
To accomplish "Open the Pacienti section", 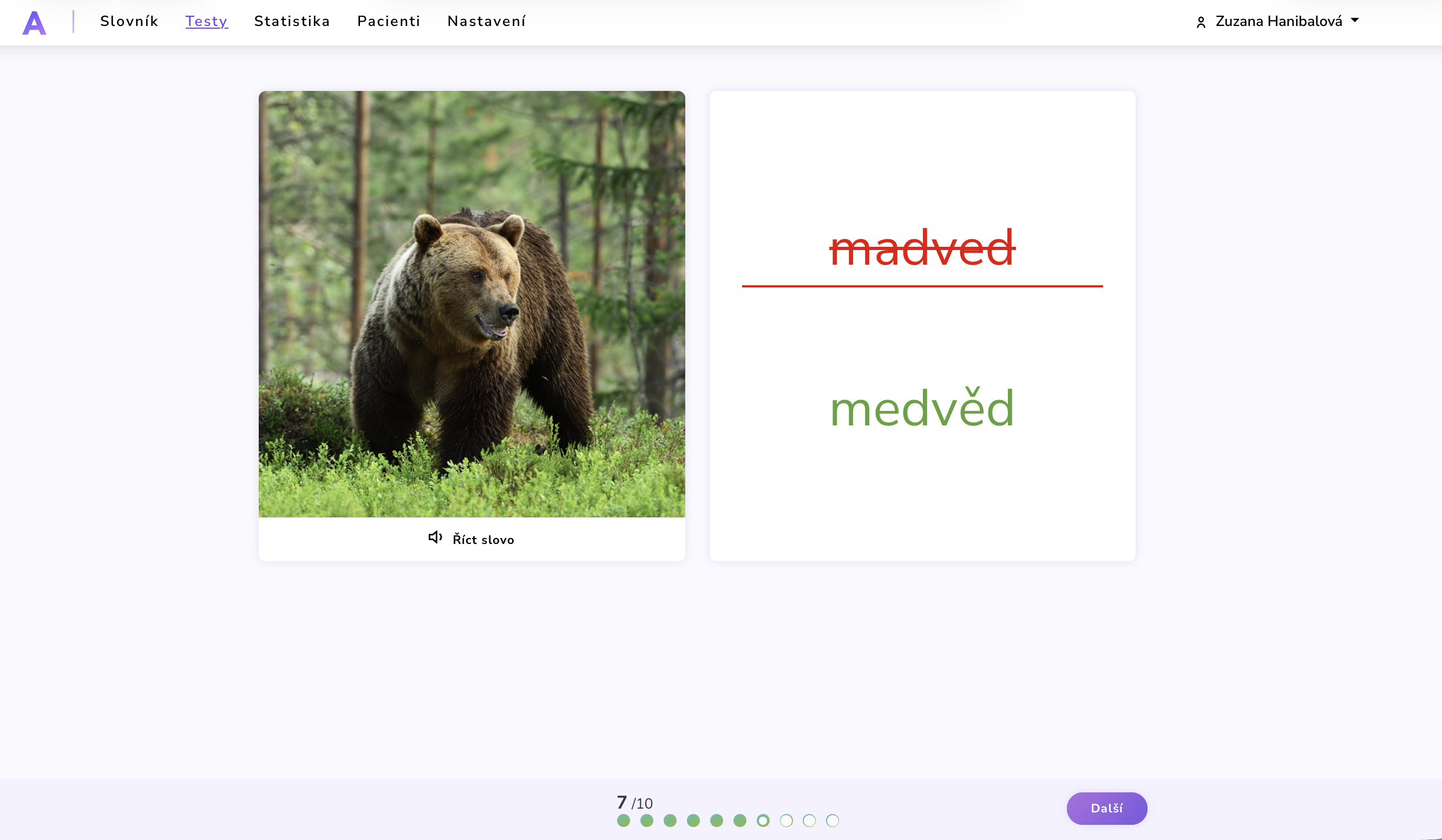I will [389, 22].
